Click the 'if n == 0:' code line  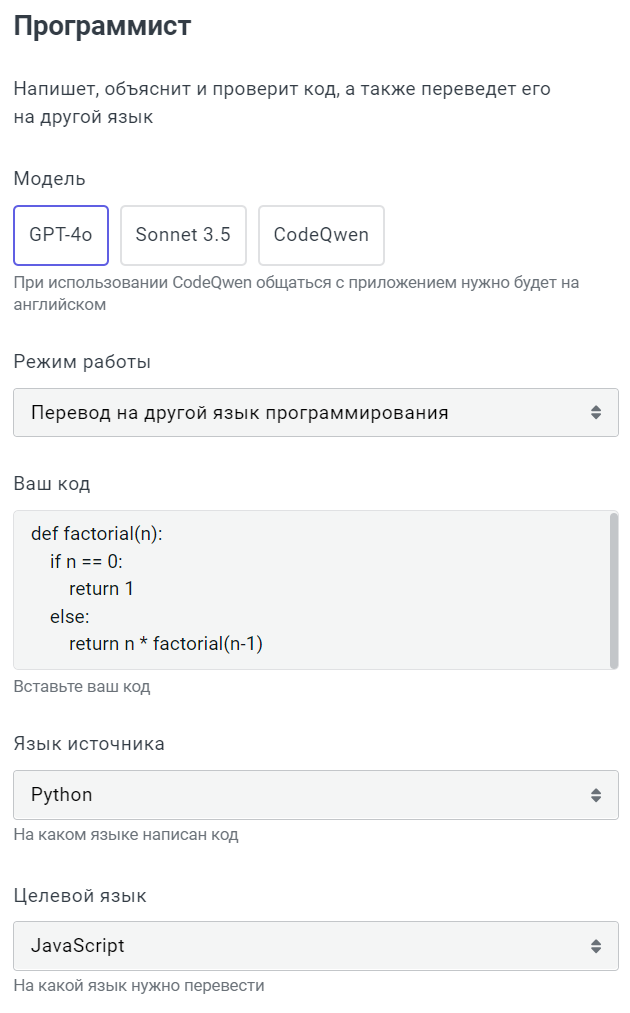86,562
